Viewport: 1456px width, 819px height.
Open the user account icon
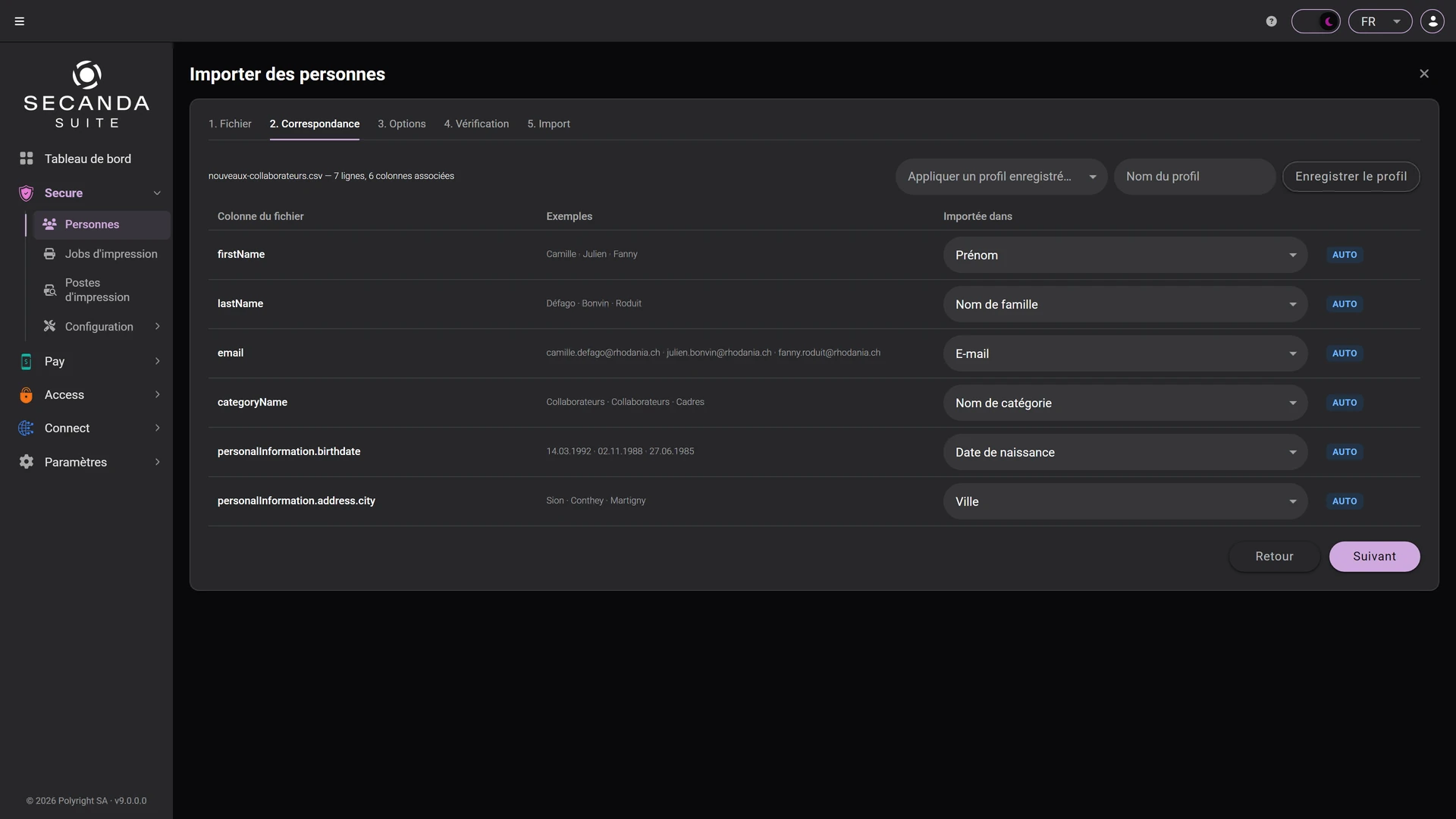coord(1432,21)
